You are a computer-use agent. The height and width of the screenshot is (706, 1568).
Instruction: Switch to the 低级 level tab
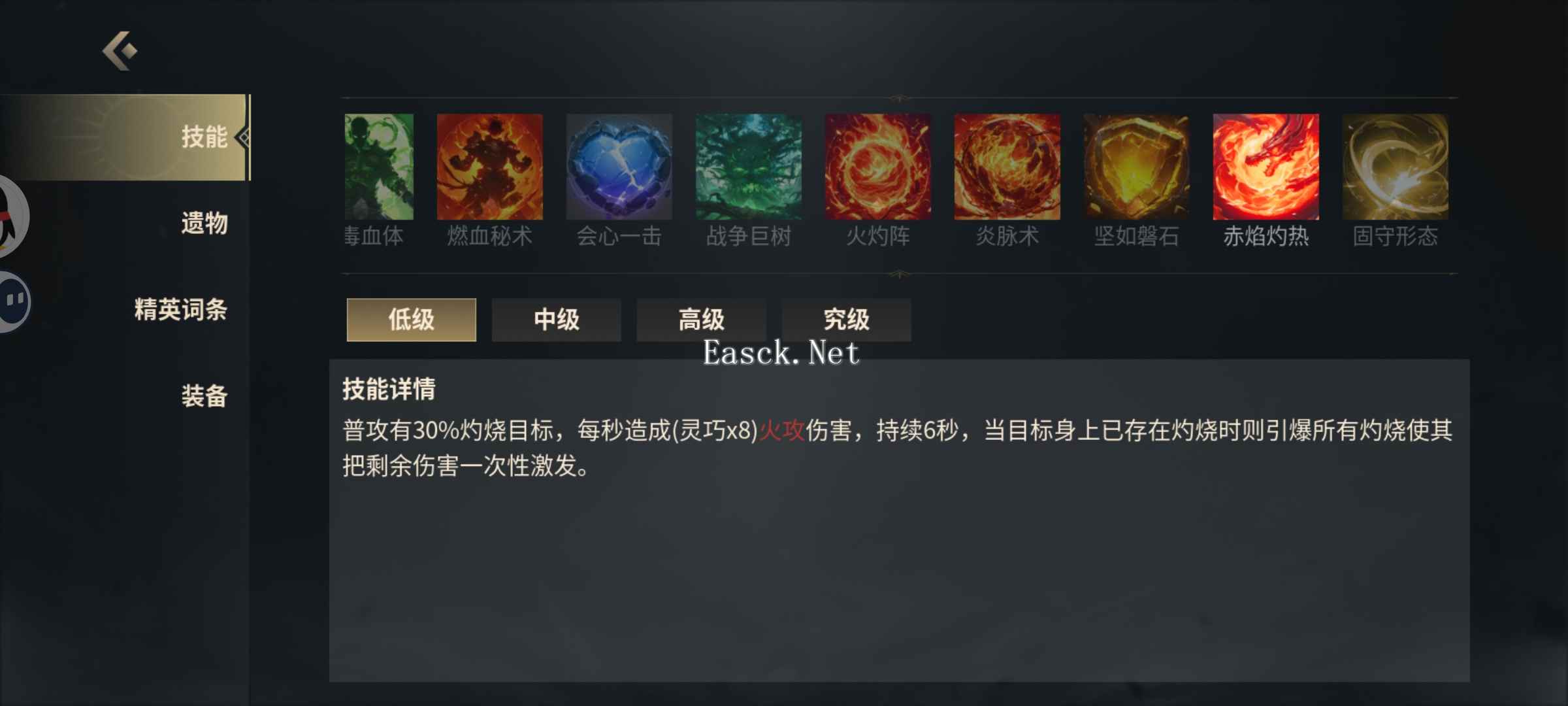[x=411, y=320]
